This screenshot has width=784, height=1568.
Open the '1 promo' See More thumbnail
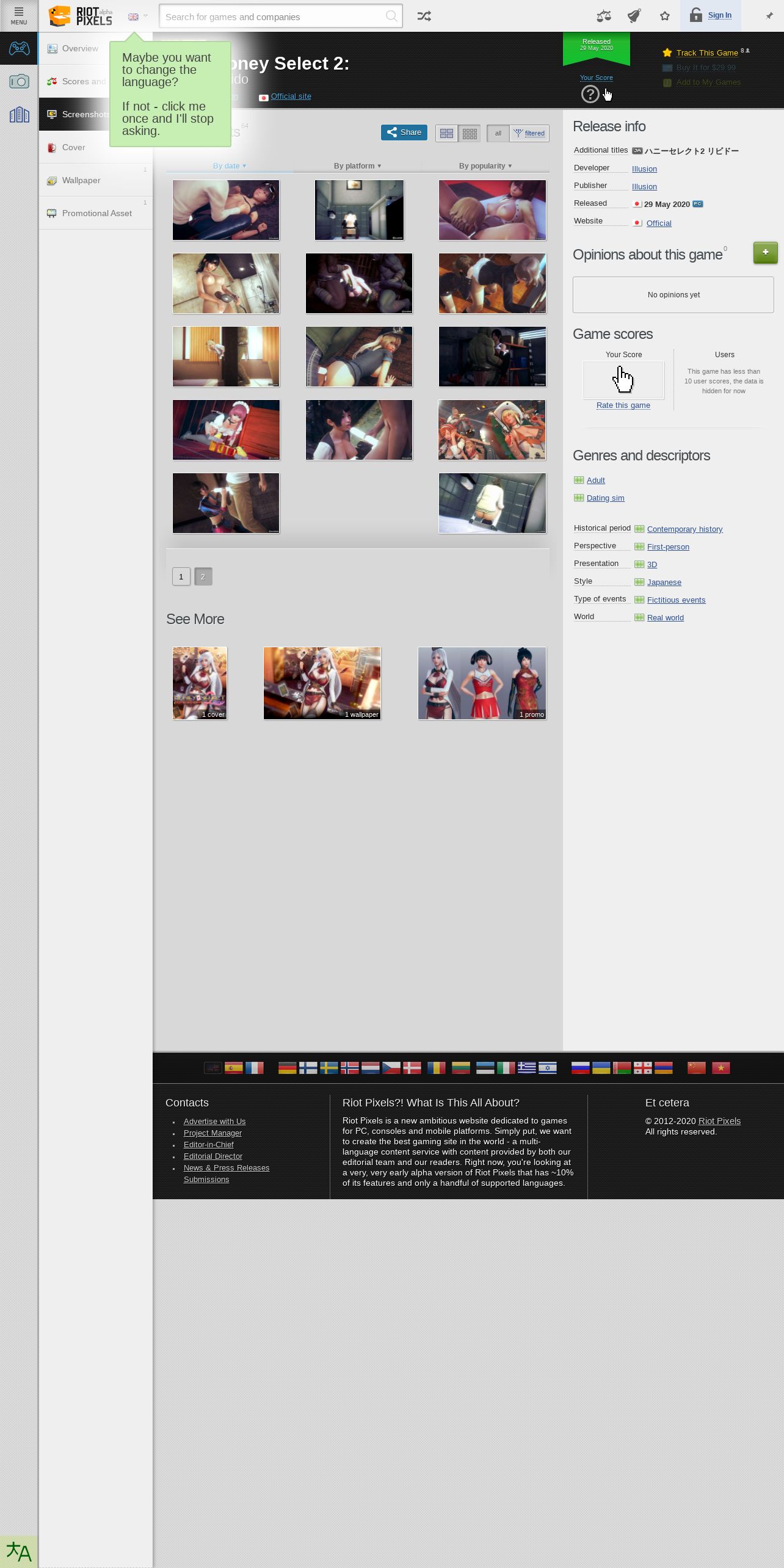482,683
